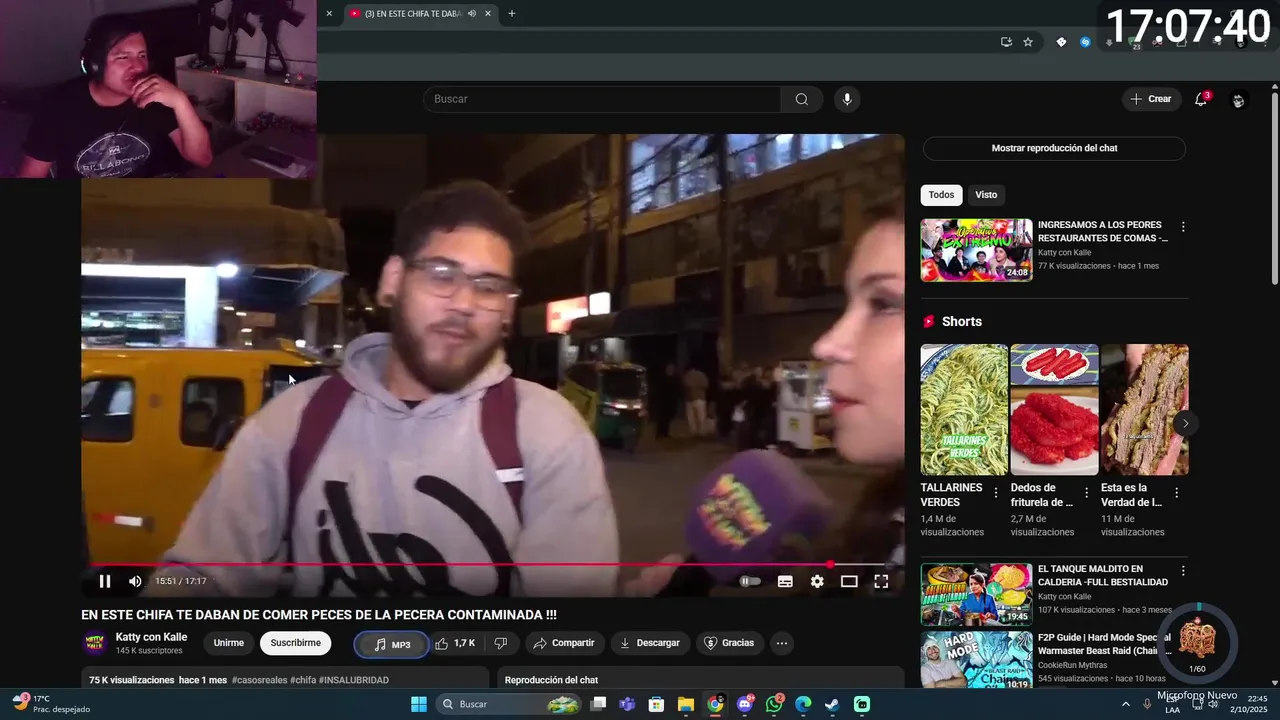Click the #casosreales hashtag

(x=259, y=680)
